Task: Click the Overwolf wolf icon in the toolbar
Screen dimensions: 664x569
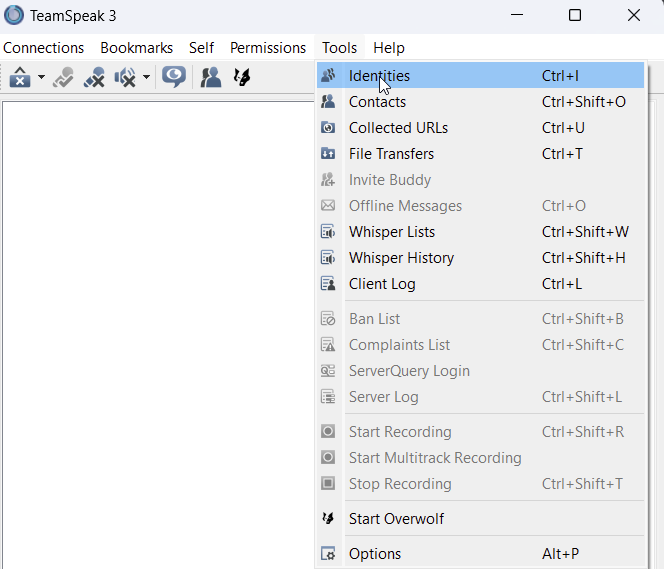Action: point(241,77)
